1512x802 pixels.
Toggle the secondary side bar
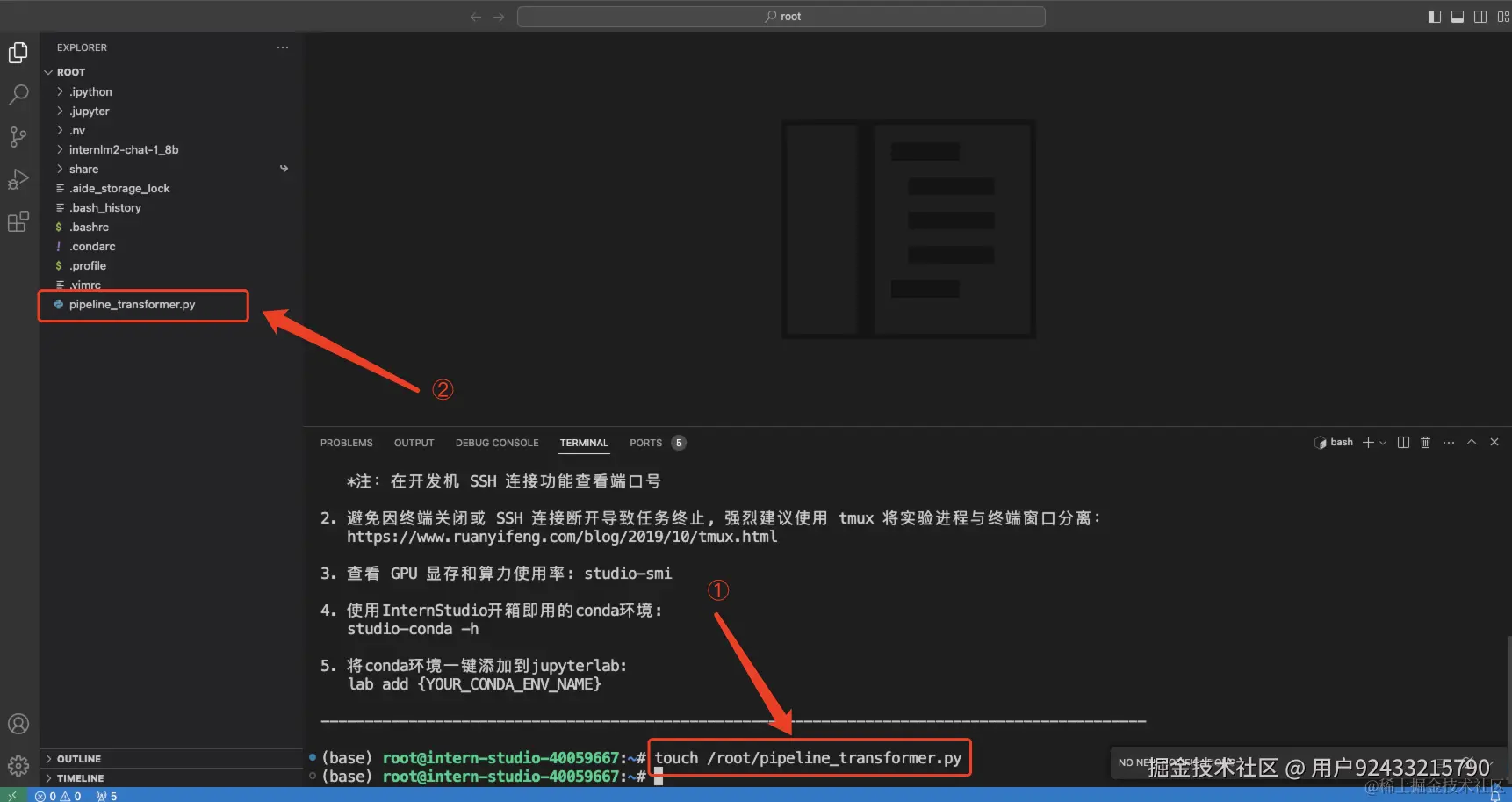tap(1480, 17)
